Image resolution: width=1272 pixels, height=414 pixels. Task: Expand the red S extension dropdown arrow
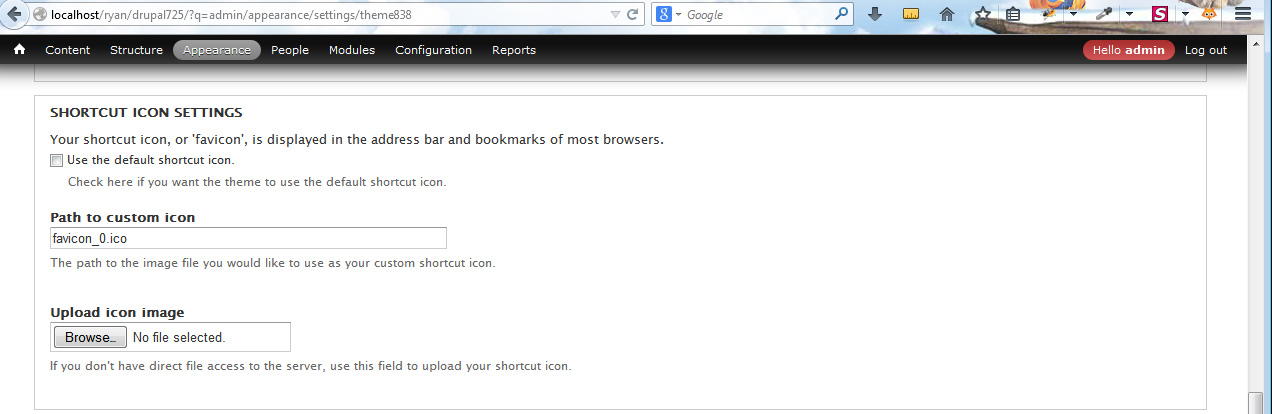click(x=1184, y=15)
